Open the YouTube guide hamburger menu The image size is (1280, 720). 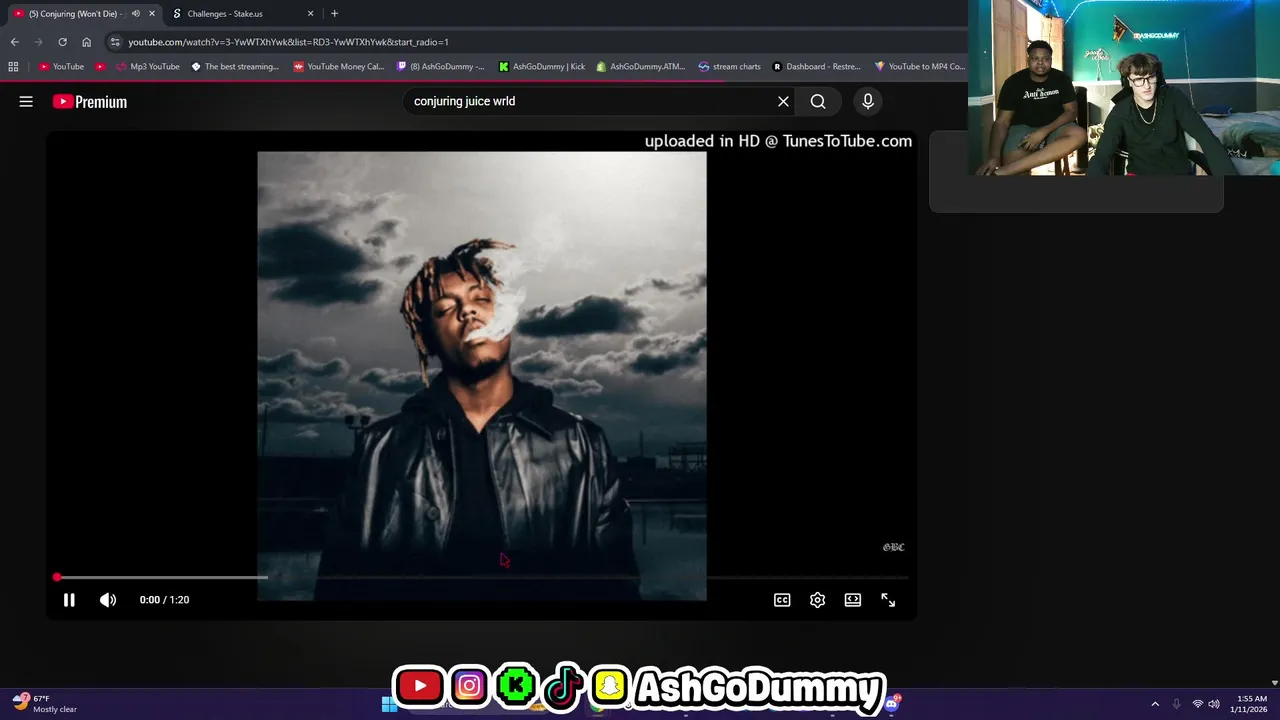pyautogui.click(x=26, y=101)
